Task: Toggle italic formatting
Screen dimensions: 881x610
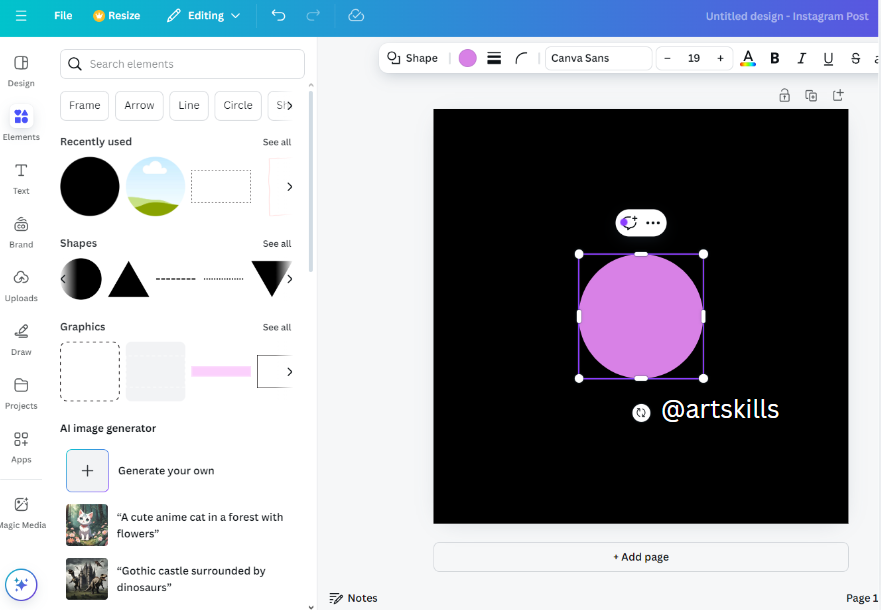Action: point(801,58)
